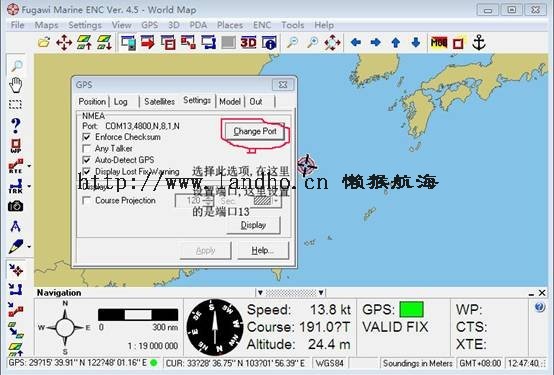The width and height of the screenshot is (554, 375).
Task: Click the blue left arrow pan icon
Action: tap(355, 43)
